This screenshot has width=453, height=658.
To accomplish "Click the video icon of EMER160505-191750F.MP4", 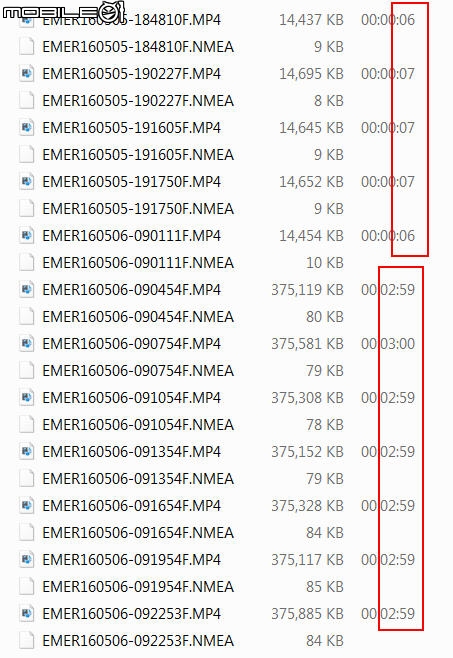I will [27, 182].
